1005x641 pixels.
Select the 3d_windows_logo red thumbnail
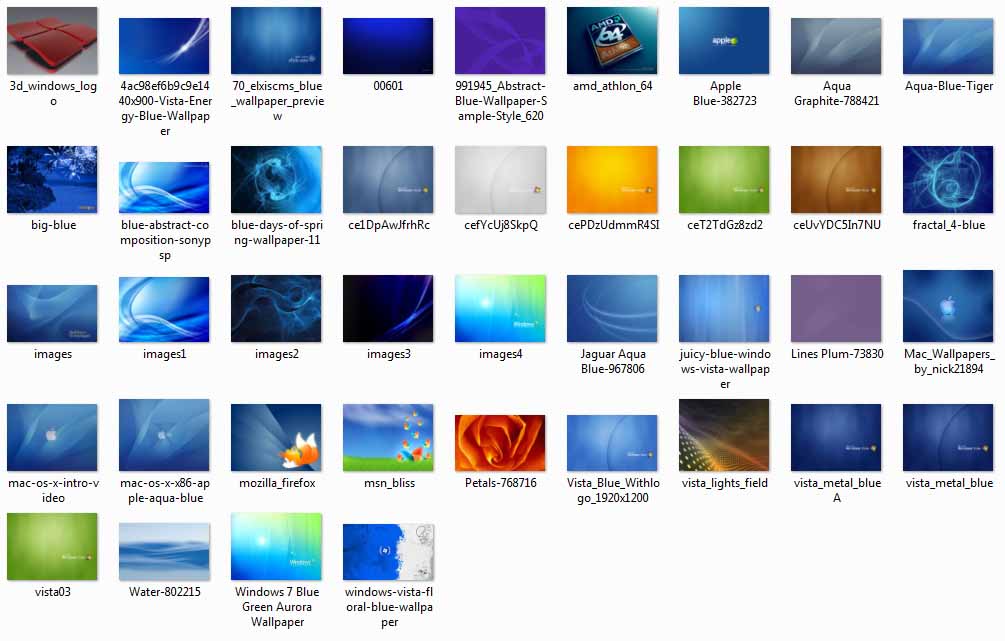(x=52, y=40)
